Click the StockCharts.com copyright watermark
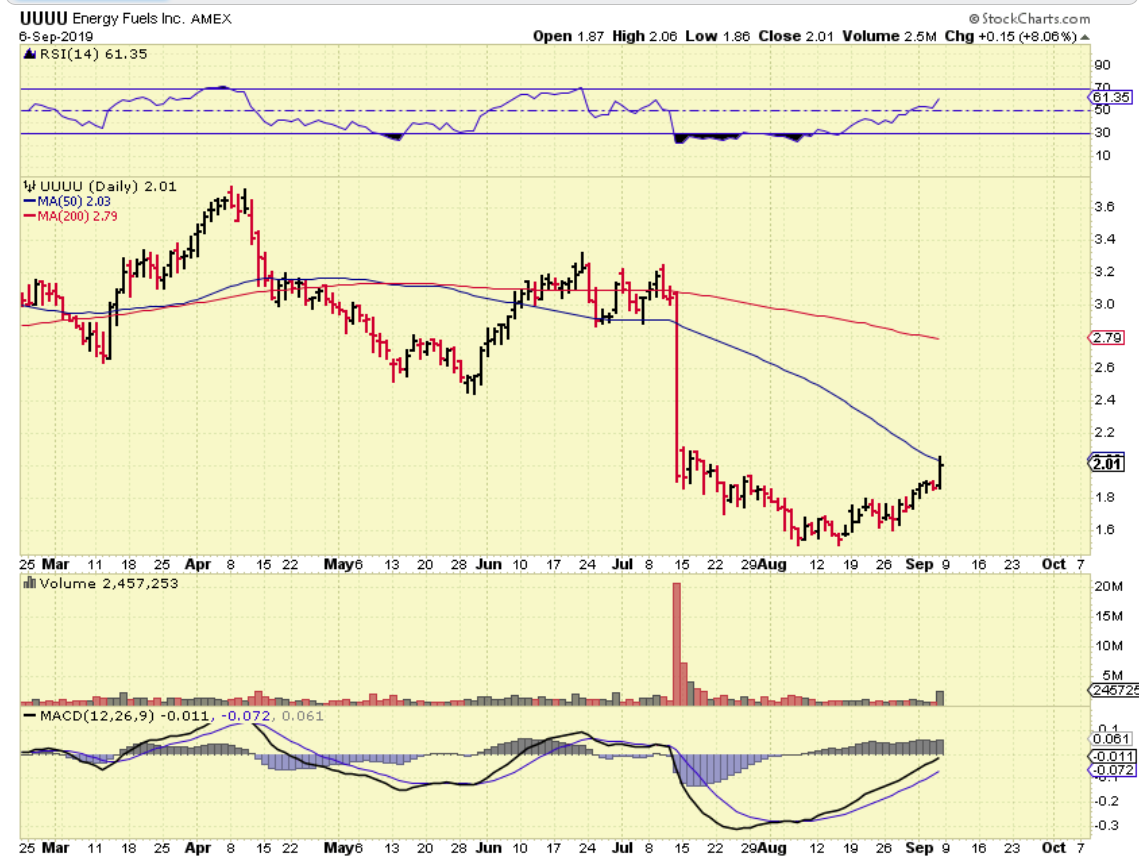 [x=1029, y=19]
